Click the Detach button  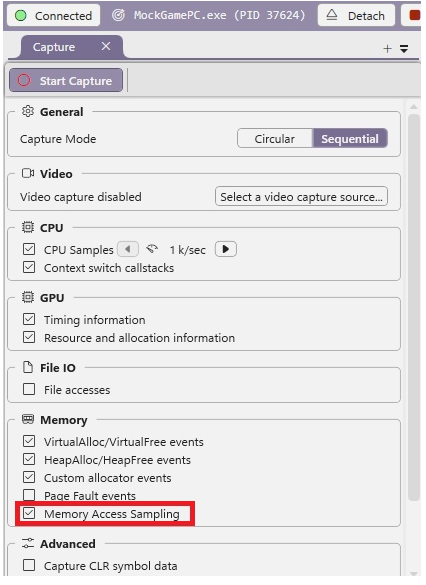tap(357, 16)
